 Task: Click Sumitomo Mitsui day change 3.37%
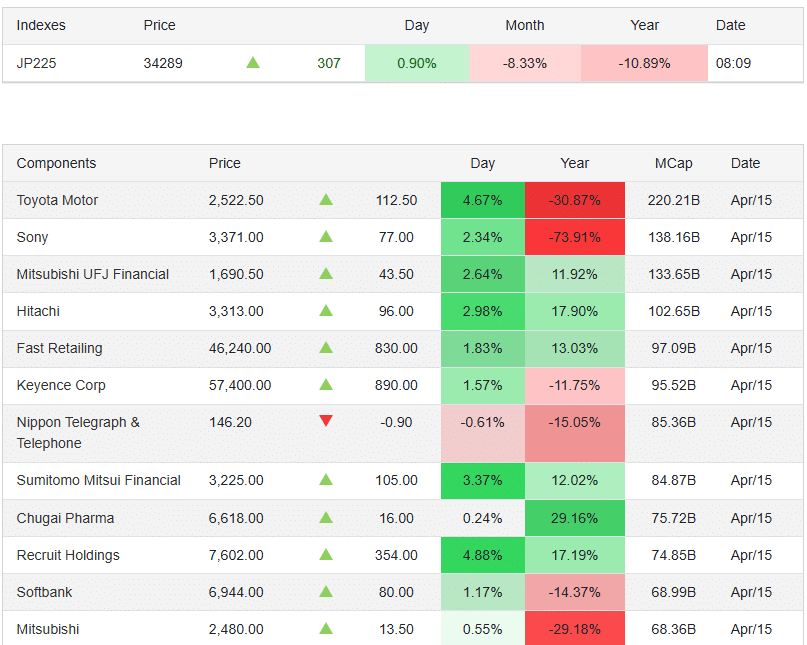pos(483,480)
